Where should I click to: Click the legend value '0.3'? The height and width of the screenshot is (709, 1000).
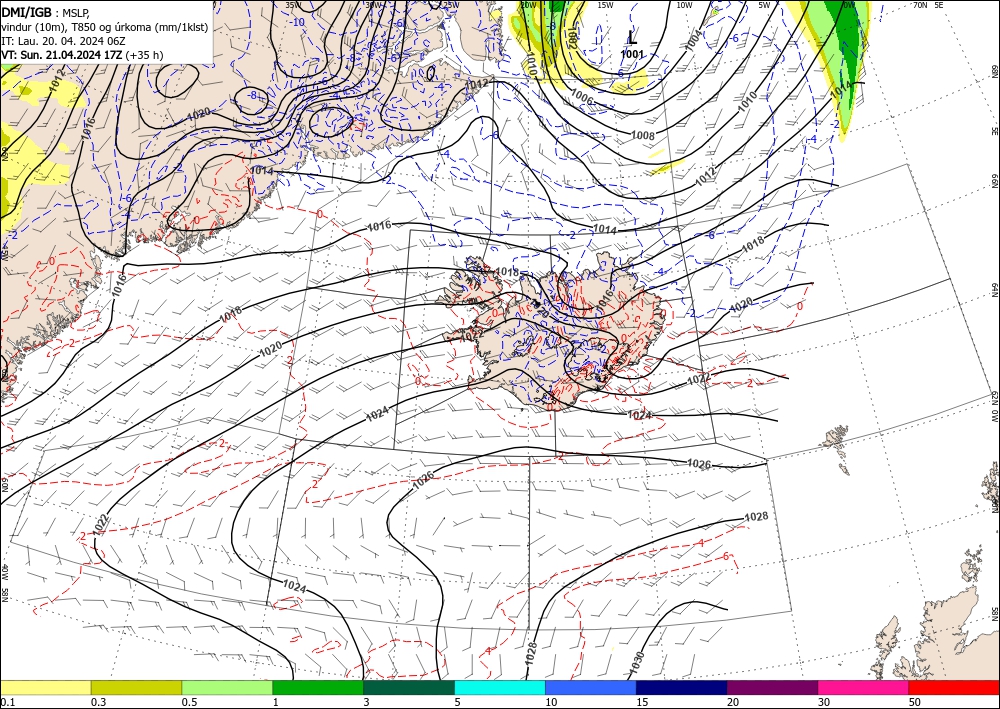(98, 702)
